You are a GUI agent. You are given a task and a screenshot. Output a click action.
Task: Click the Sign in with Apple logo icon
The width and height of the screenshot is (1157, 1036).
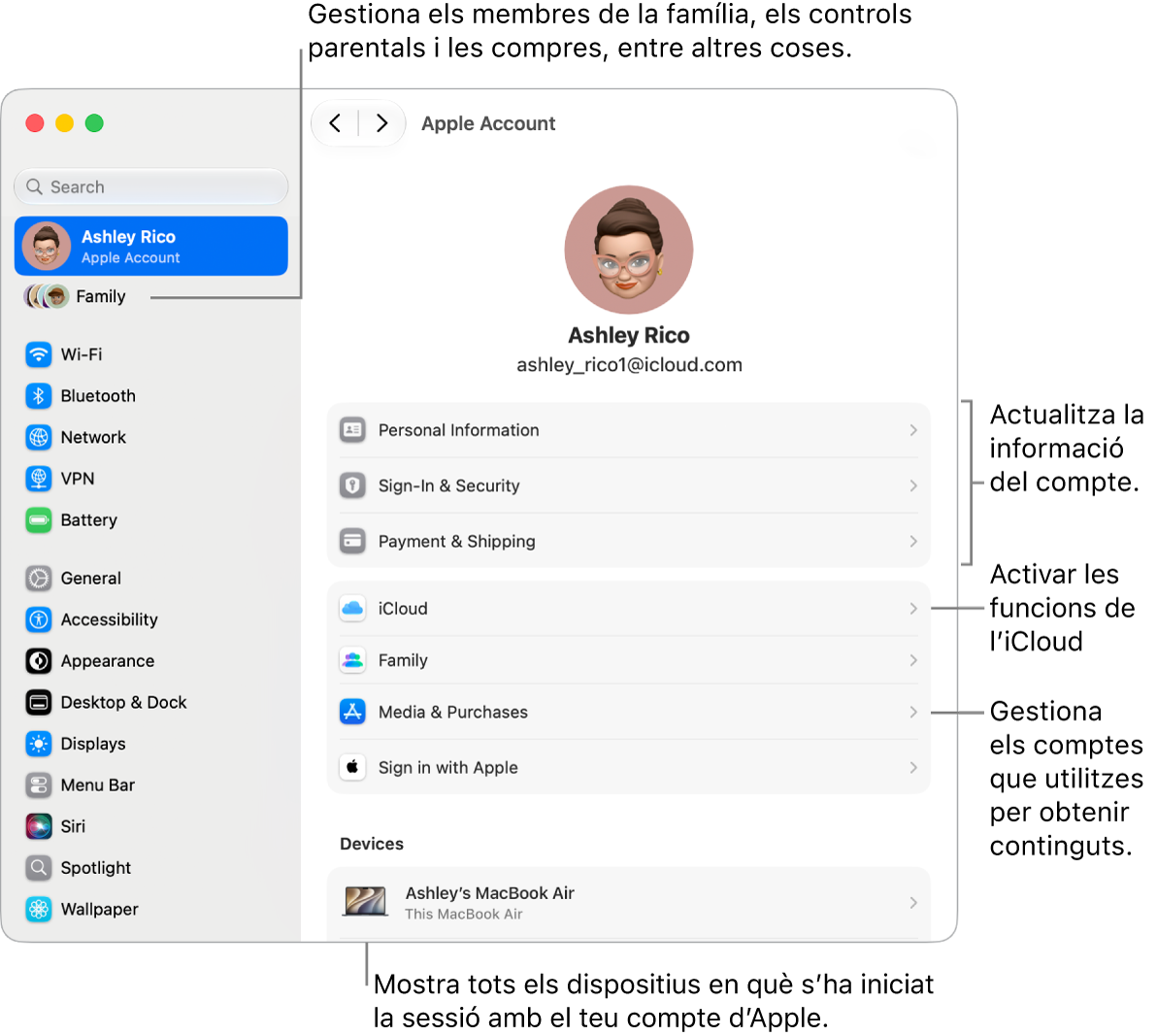click(x=352, y=767)
